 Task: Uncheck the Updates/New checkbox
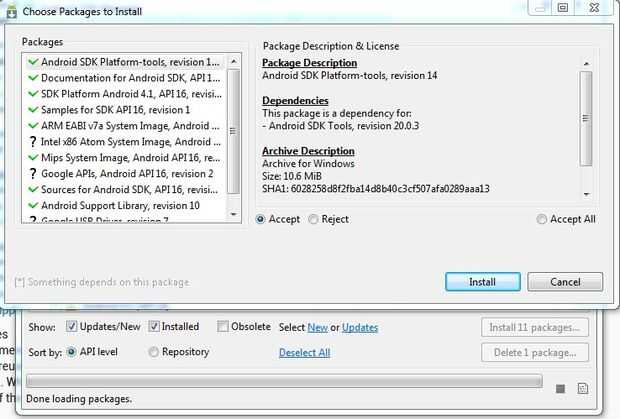coord(72,327)
